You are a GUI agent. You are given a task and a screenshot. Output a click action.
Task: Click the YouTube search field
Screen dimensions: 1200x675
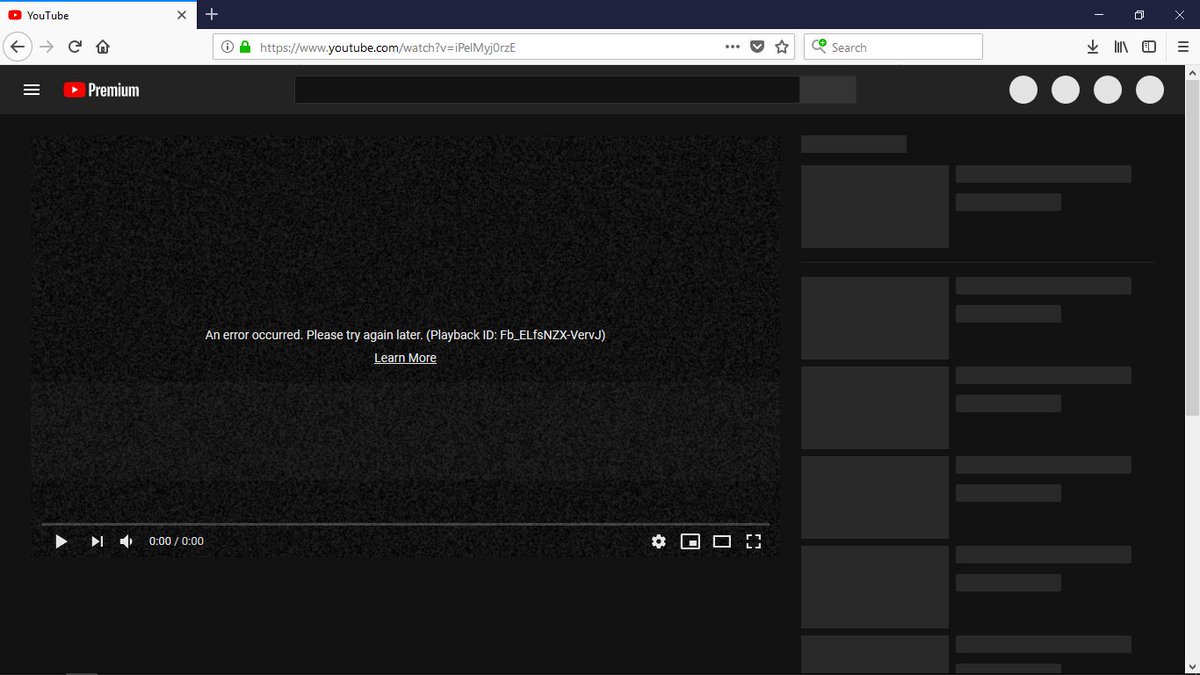547,89
